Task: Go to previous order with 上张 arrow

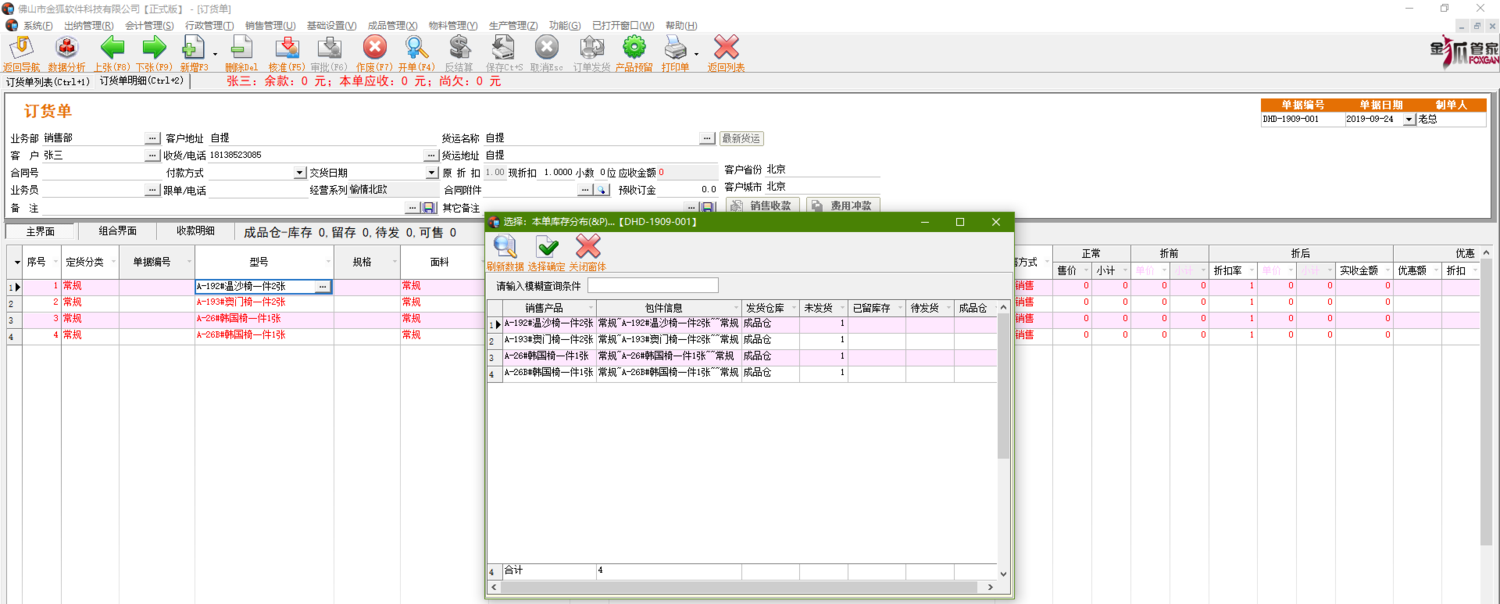Action: [112, 53]
